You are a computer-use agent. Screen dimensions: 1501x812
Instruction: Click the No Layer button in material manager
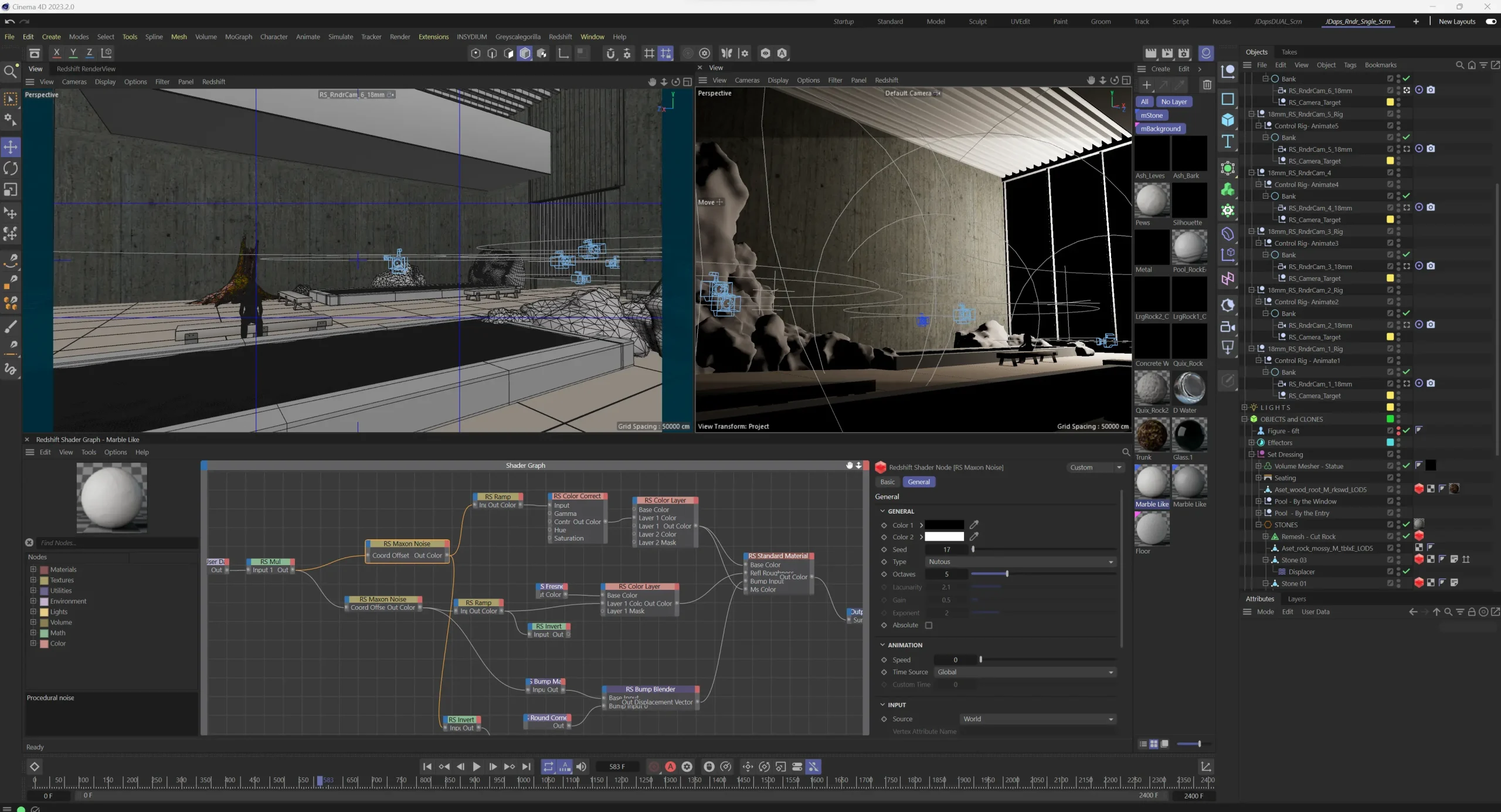[x=1174, y=101]
